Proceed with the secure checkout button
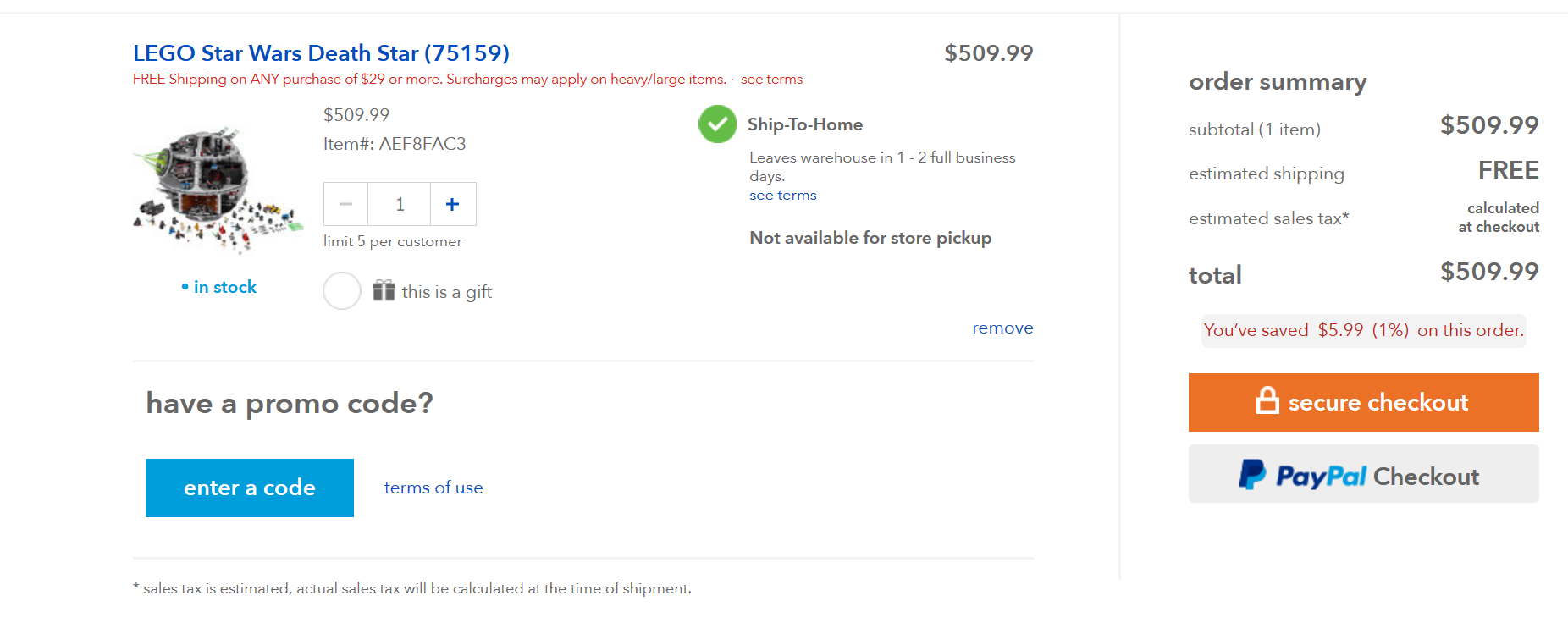Image resolution: width=1568 pixels, height=623 pixels. click(x=1363, y=402)
